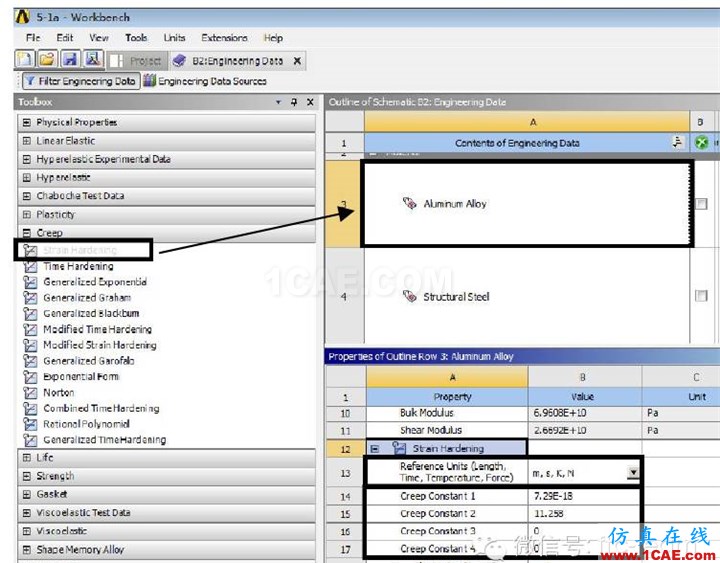Open the Extensions menu
Screen dimensions: 720x563
pyautogui.click(x=224, y=38)
